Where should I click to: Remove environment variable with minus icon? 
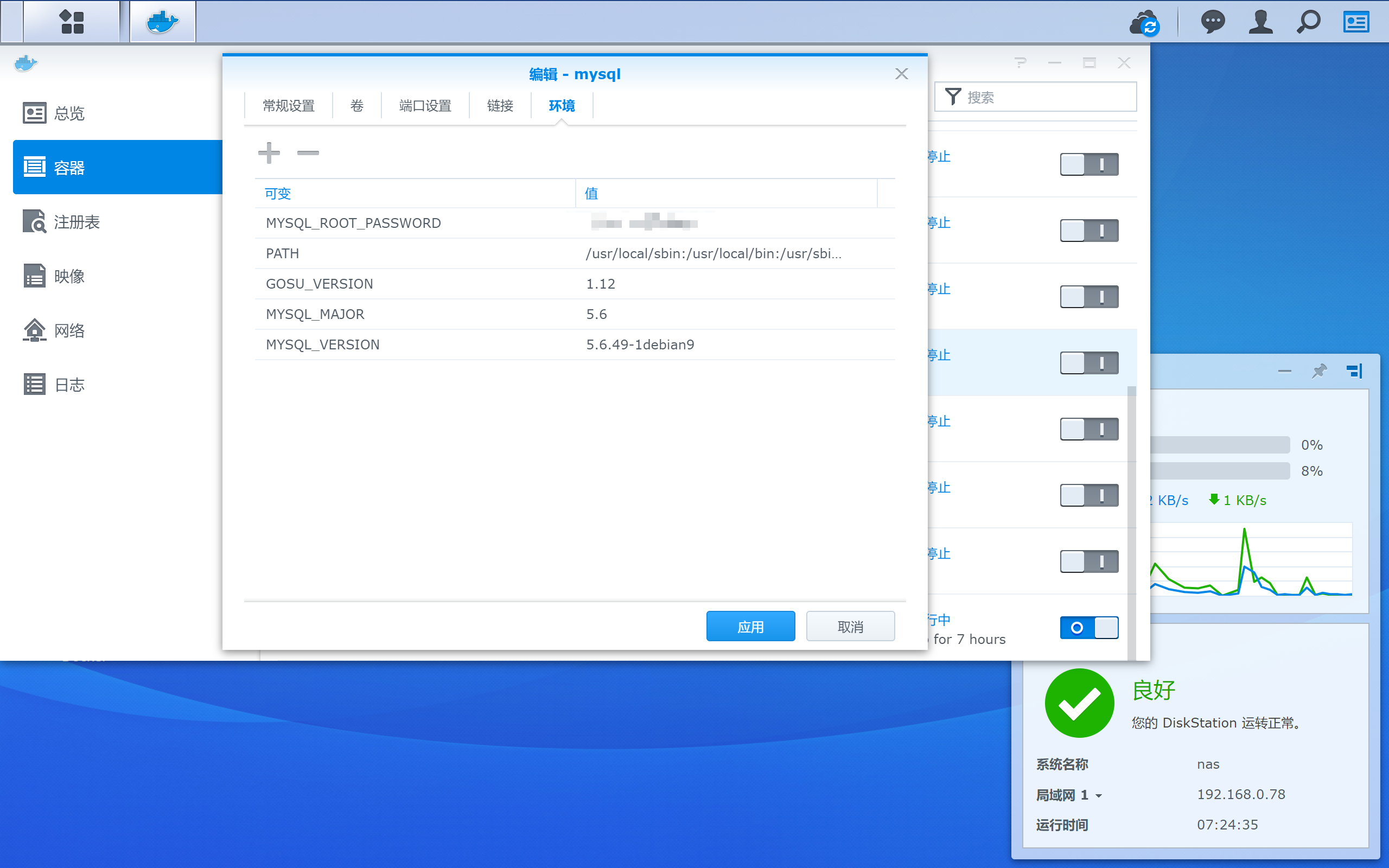[x=308, y=152]
